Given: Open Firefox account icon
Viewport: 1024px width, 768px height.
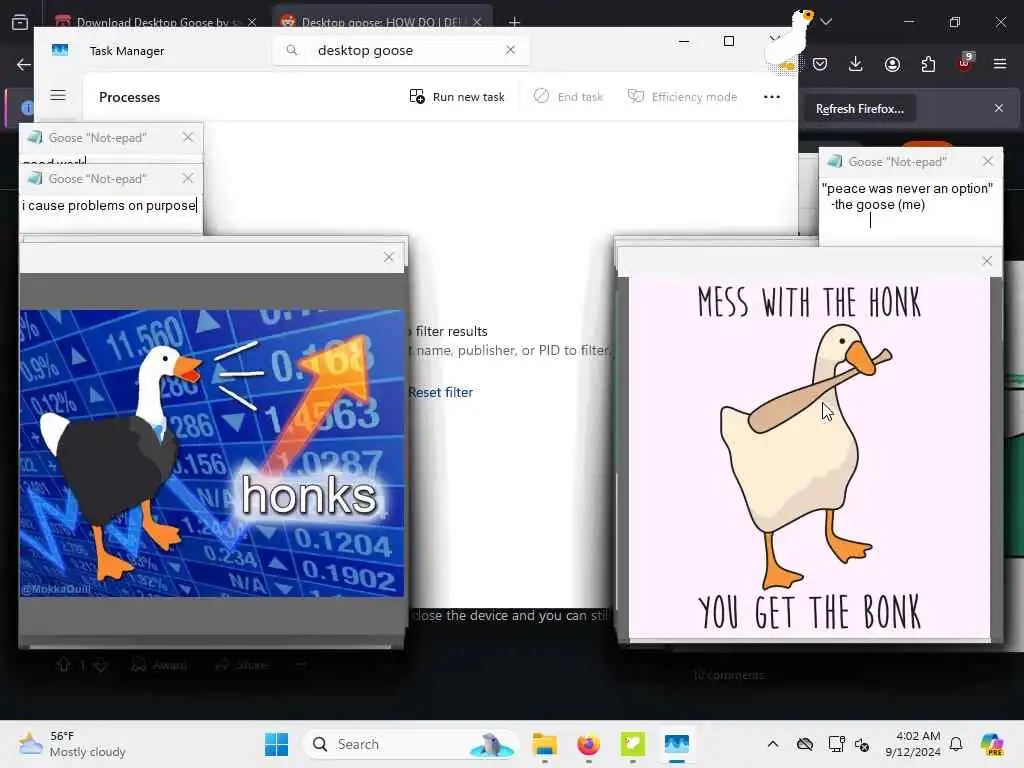Looking at the screenshot, I should [x=892, y=64].
